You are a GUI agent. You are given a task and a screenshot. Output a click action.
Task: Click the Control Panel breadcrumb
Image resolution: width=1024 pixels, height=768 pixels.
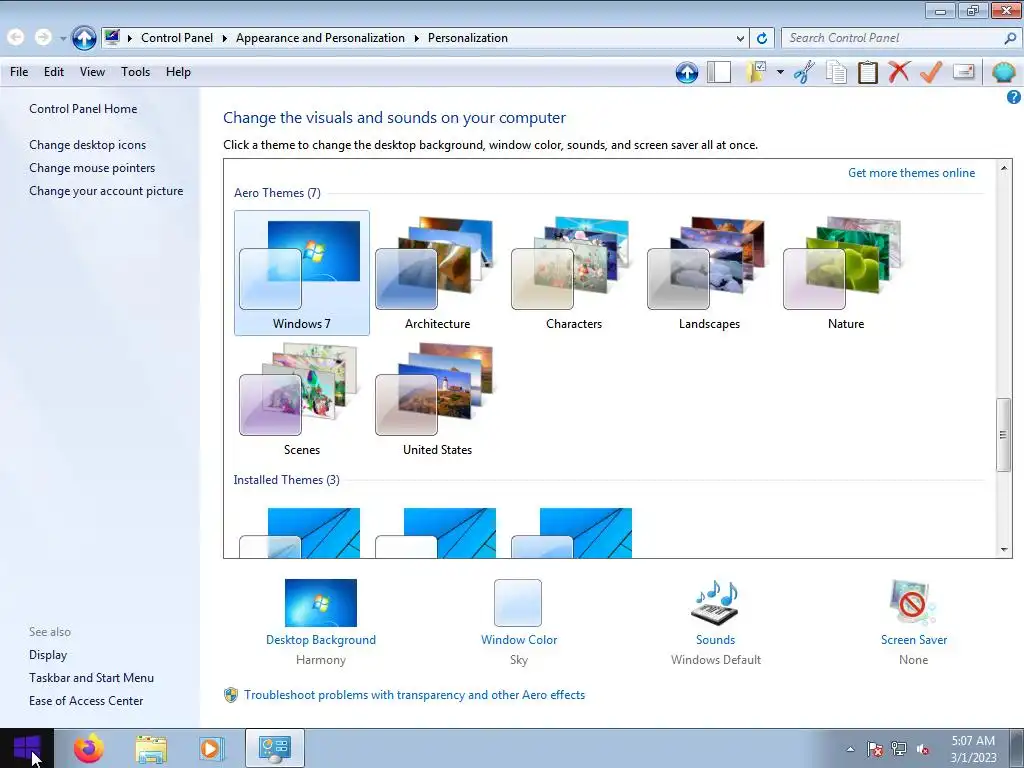177,38
